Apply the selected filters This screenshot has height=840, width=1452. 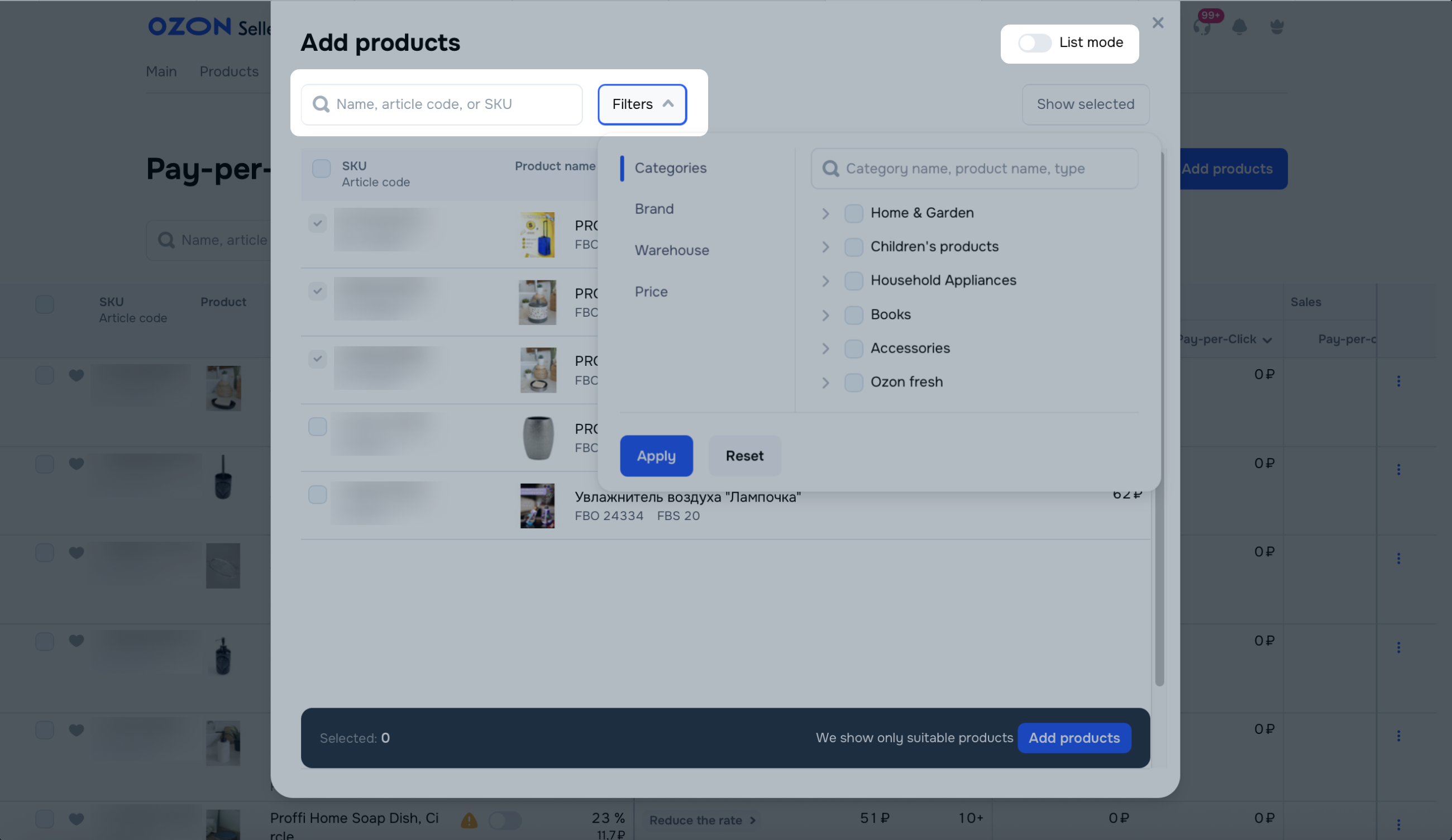pyautogui.click(x=656, y=456)
